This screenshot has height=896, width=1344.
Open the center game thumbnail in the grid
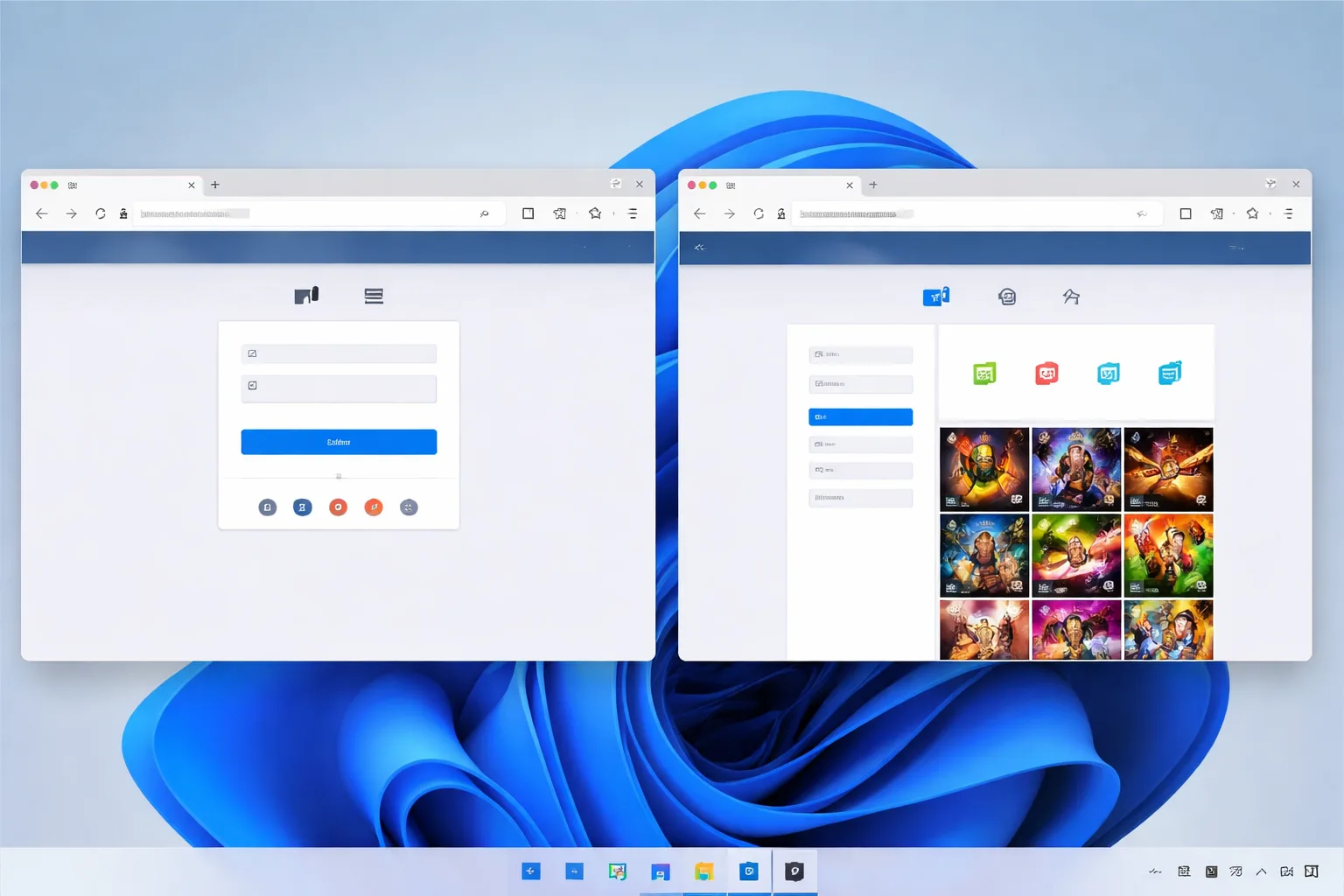(1076, 556)
